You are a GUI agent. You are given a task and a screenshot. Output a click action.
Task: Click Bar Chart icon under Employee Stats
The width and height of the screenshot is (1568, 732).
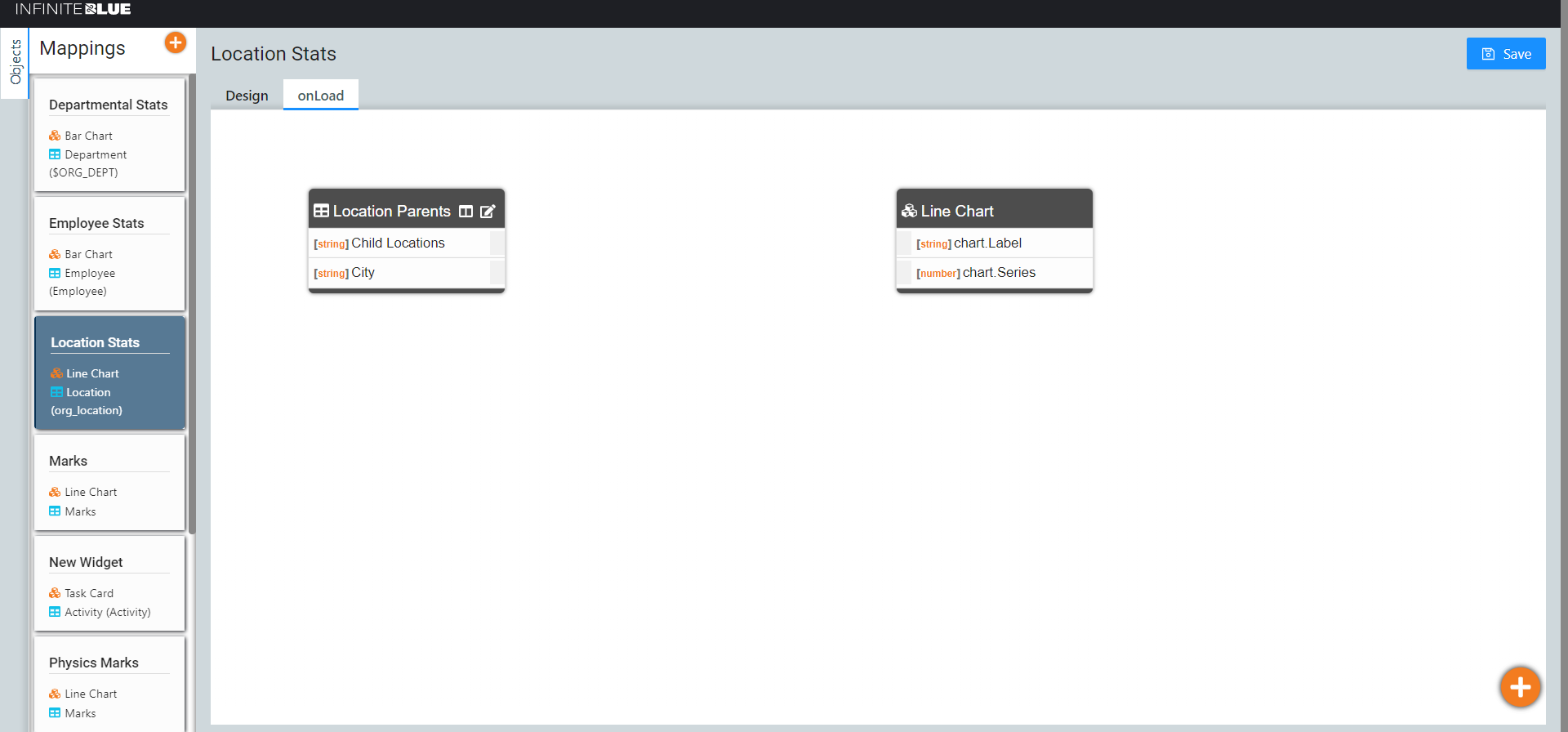point(55,254)
